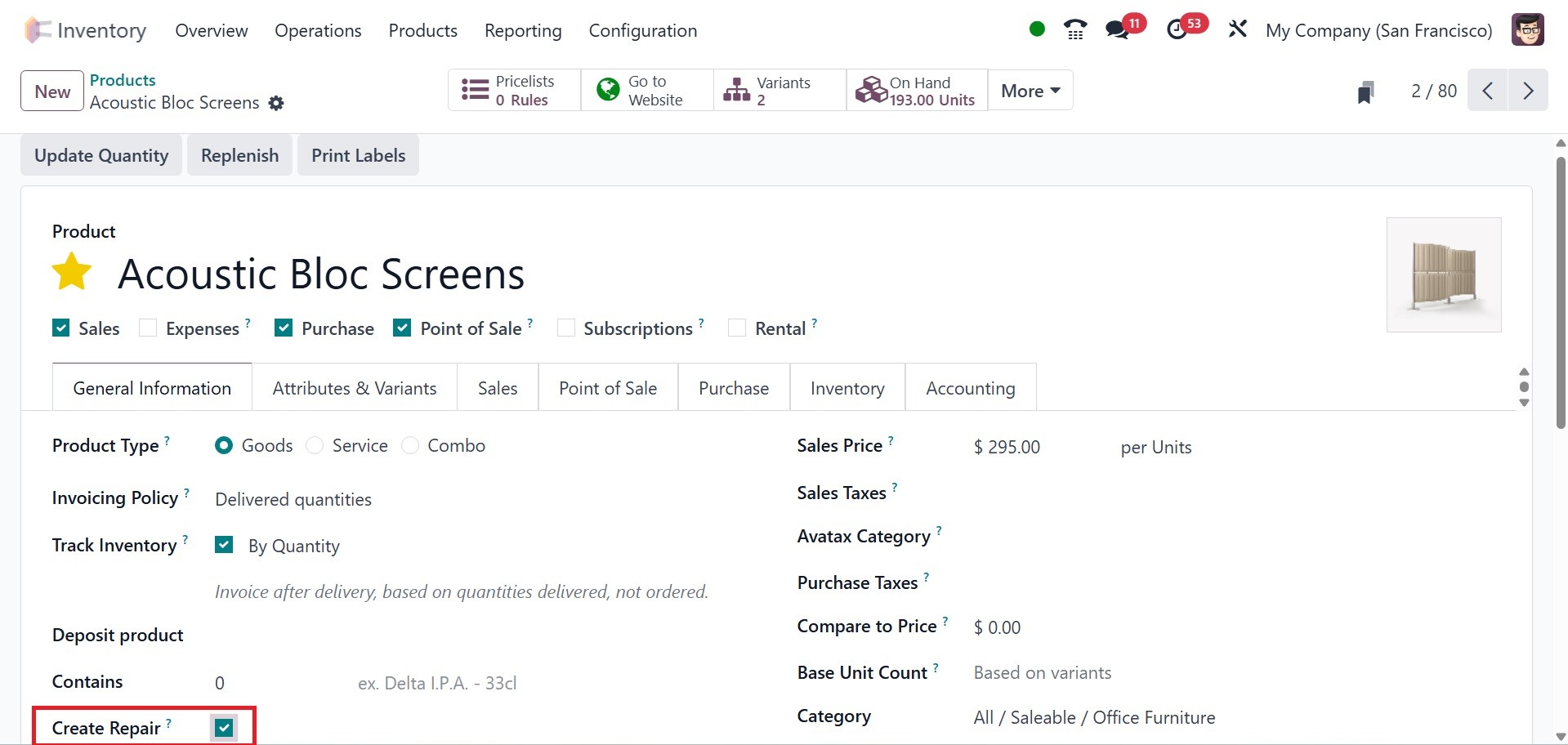The height and width of the screenshot is (745, 1568).
Task: Open the company user menu
Action: [1526, 30]
